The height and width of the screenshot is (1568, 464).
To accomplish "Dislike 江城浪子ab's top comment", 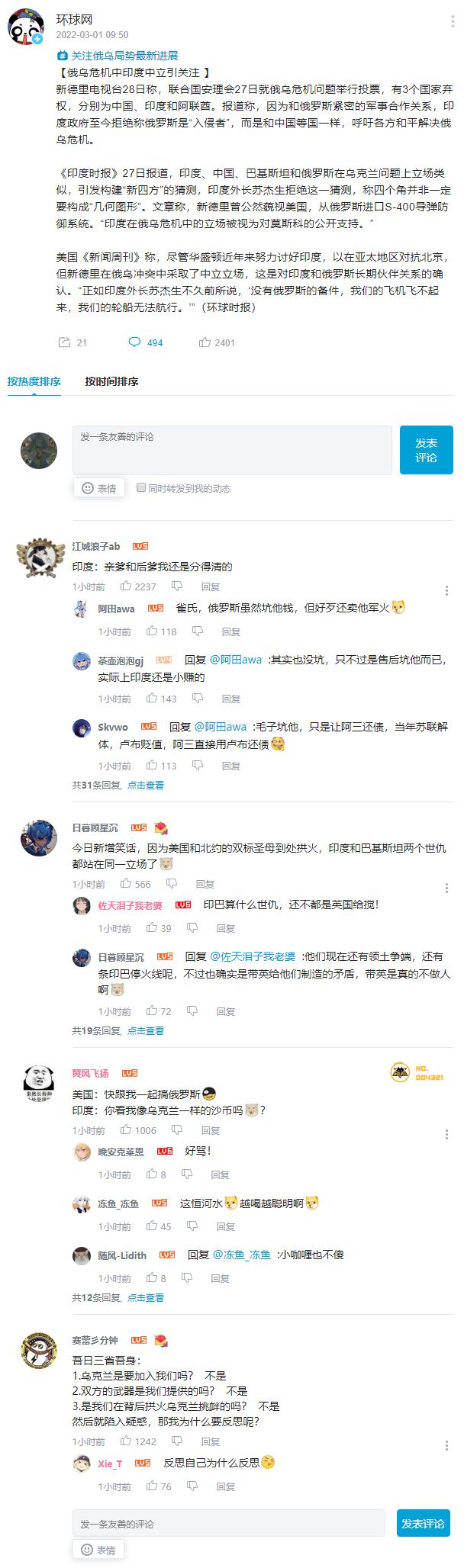I will (x=177, y=586).
